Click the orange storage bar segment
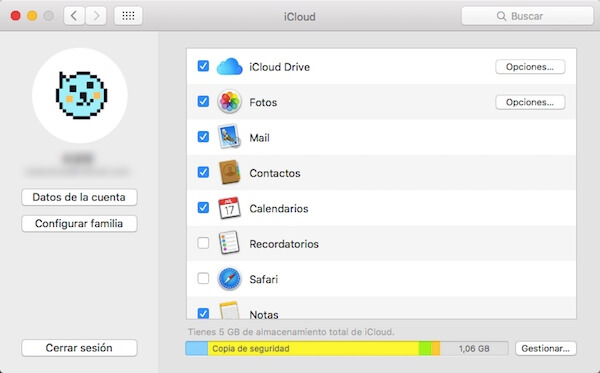This screenshot has height=373, width=600. click(435, 349)
